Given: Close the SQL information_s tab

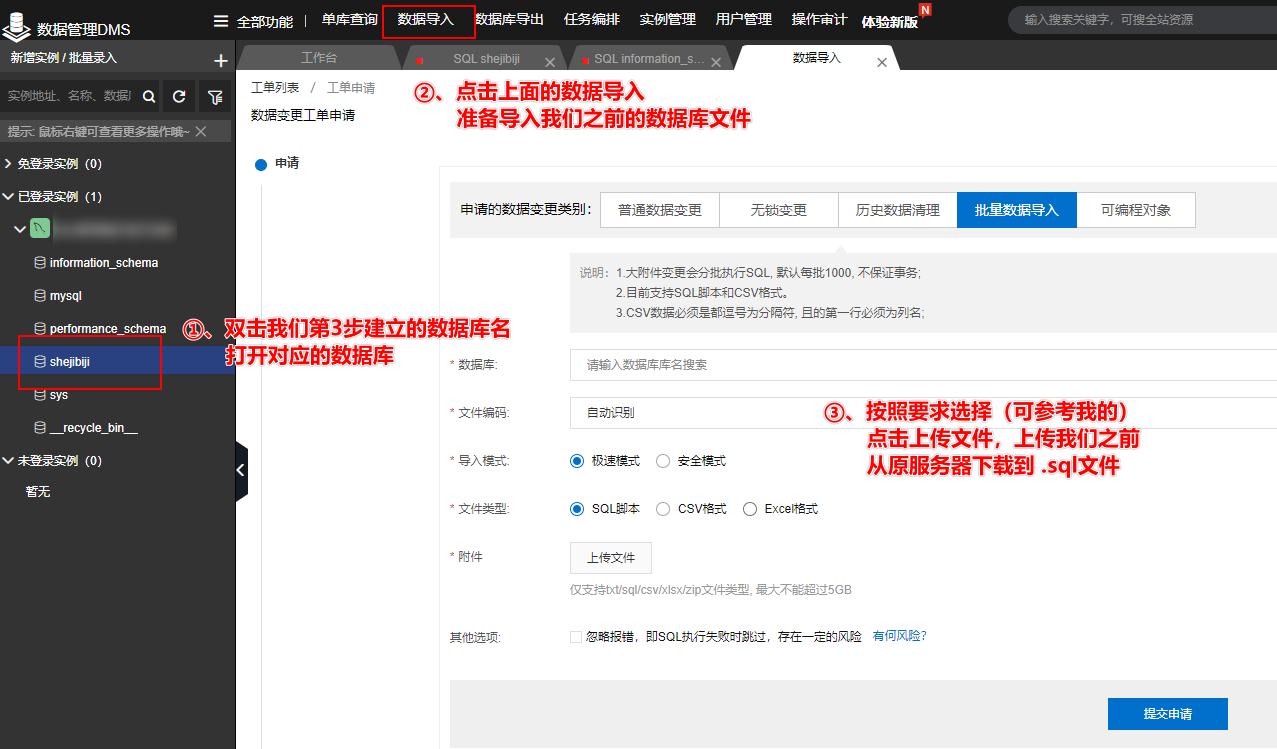Looking at the screenshot, I should tap(718, 62).
